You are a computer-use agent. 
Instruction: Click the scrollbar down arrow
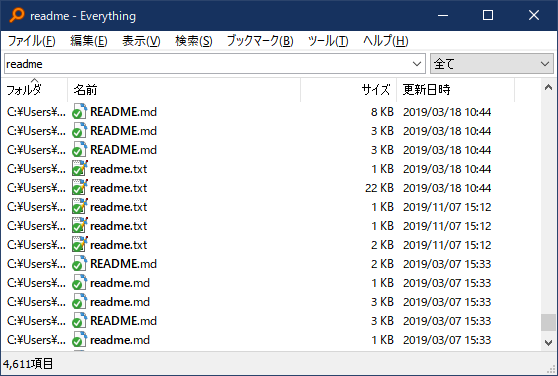click(x=548, y=343)
